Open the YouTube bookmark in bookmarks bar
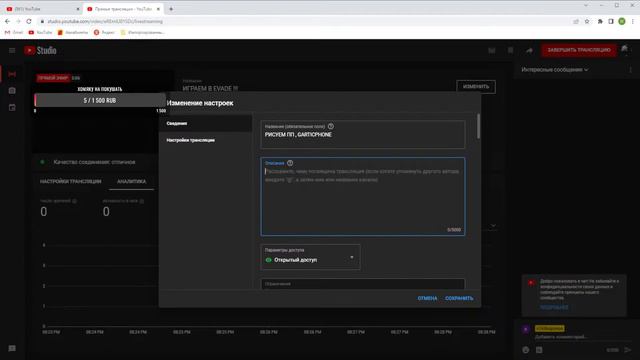640x360 pixels. [40, 32]
